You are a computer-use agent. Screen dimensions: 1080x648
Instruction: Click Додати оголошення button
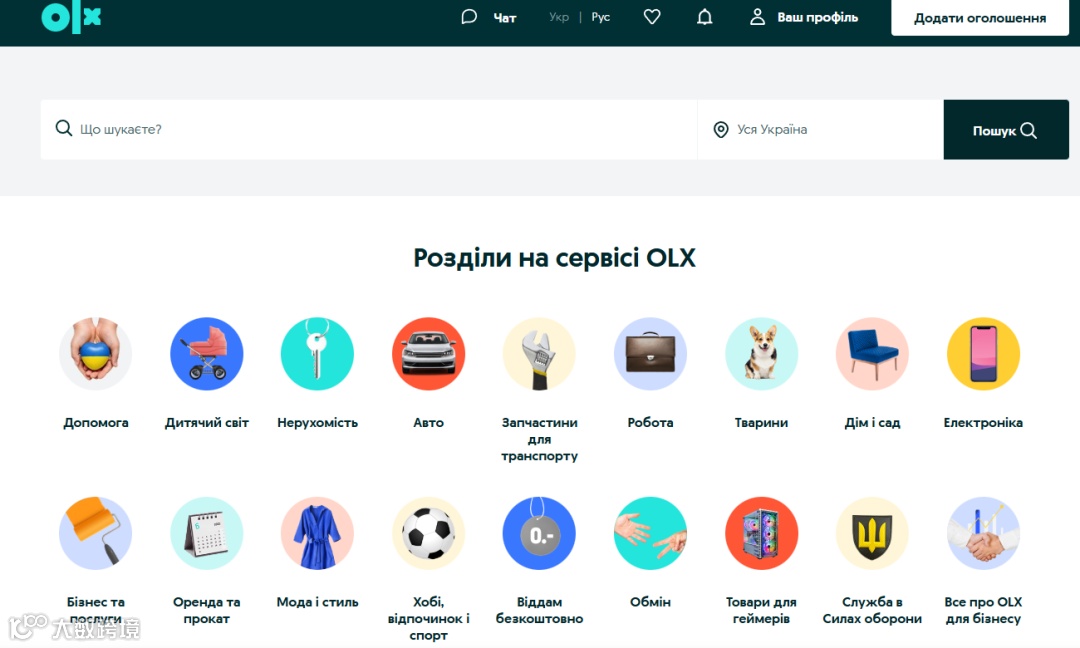coord(979,18)
